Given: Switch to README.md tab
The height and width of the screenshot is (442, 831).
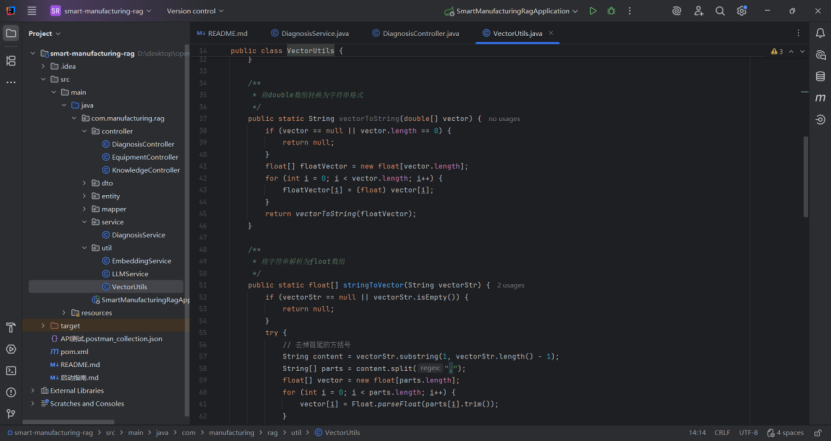Looking at the screenshot, I should (222, 33).
